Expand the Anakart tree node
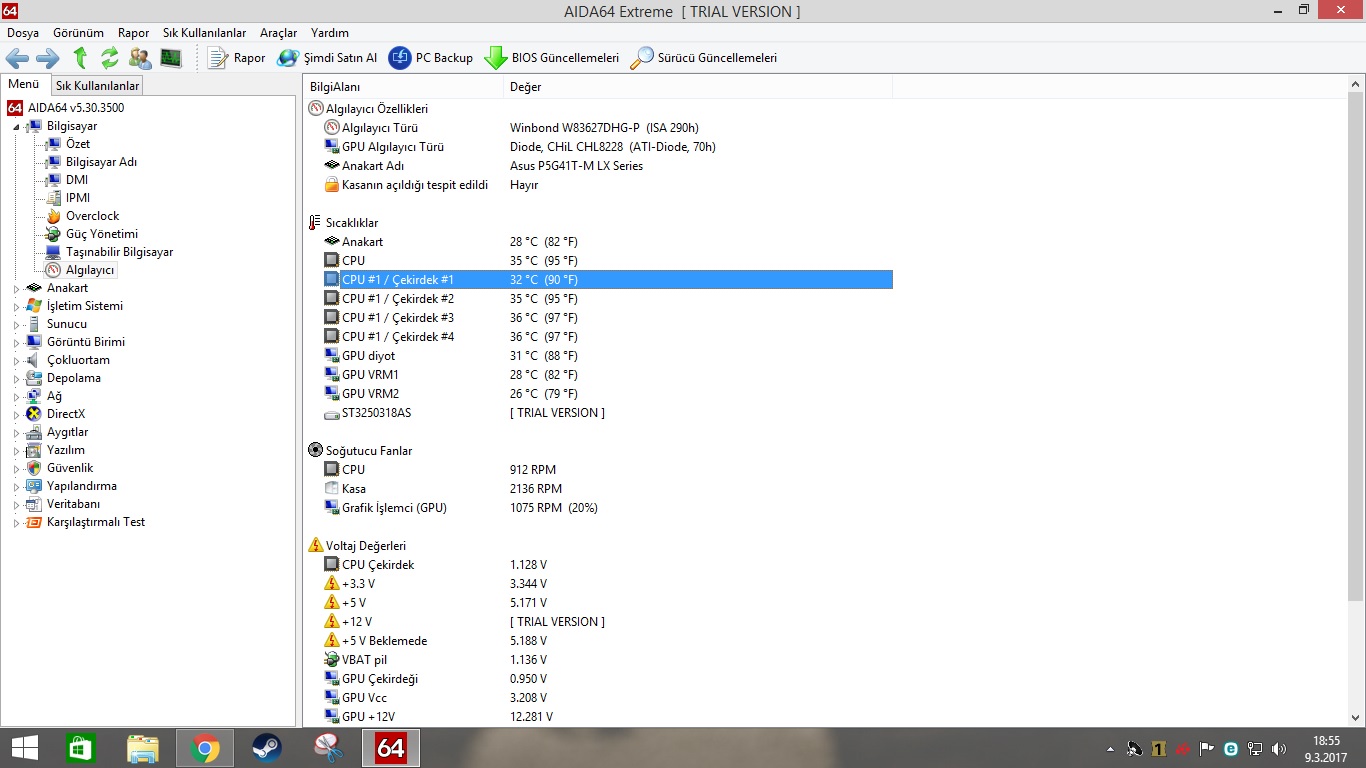This screenshot has height=768, width=1366. 16,289
